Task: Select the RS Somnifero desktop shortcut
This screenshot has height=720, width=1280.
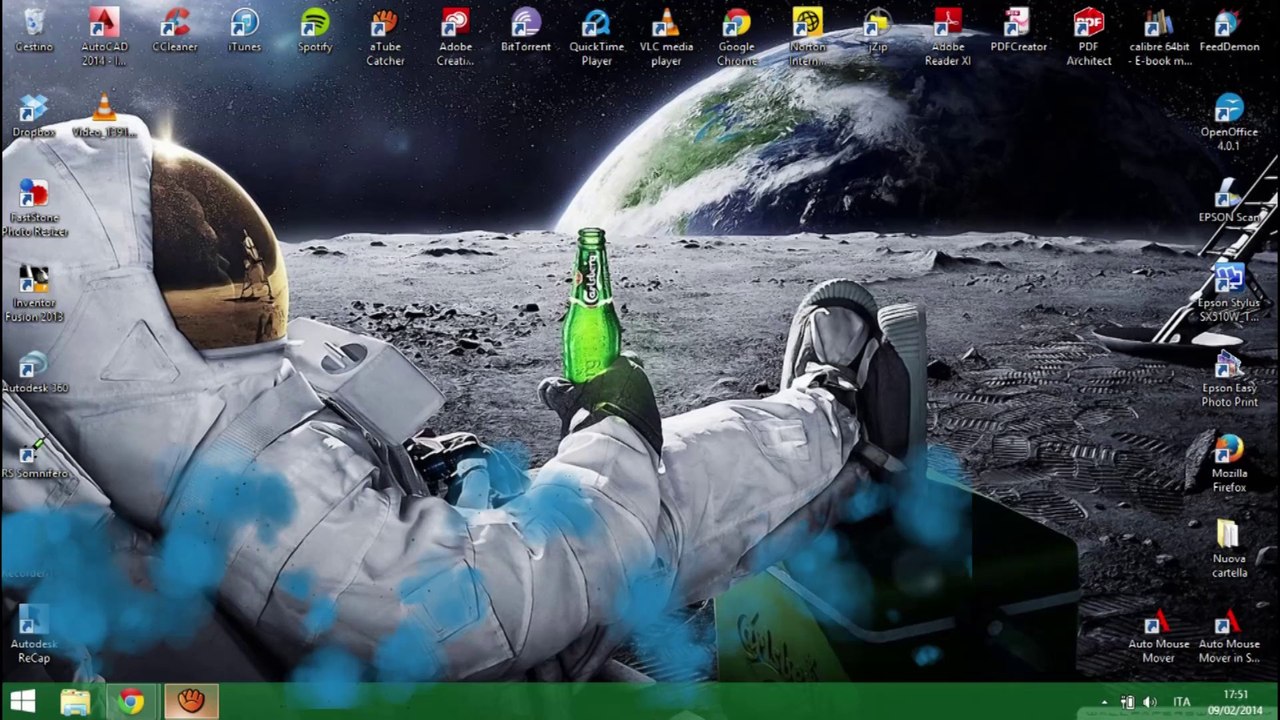Action: coord(34,457)
